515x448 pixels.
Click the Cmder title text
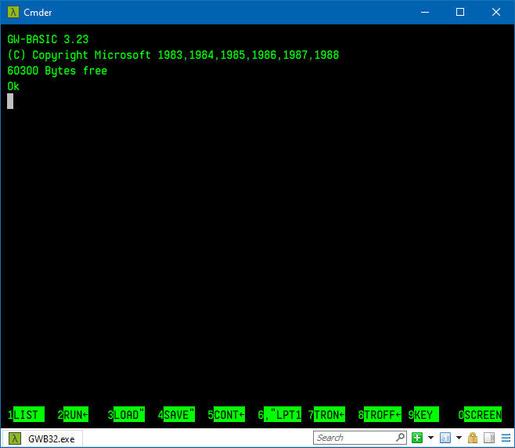[38, 13]
